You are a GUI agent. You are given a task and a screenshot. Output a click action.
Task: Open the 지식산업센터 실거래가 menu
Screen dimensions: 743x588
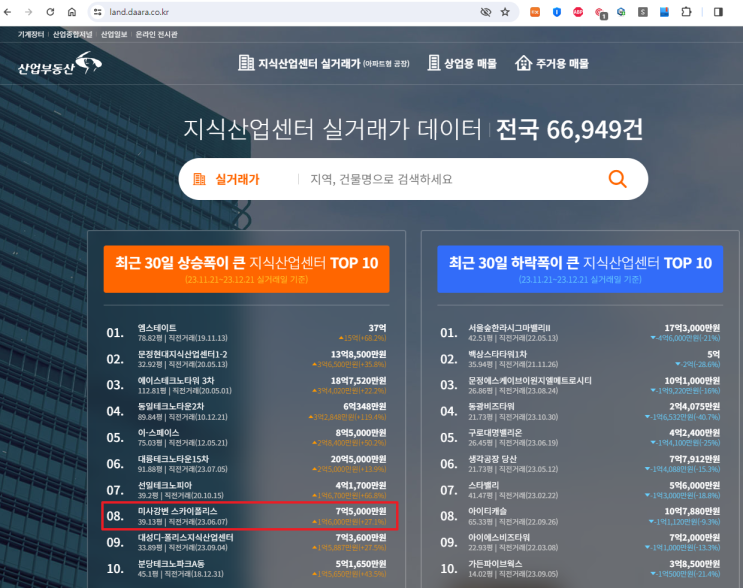(x=324, y=63)
